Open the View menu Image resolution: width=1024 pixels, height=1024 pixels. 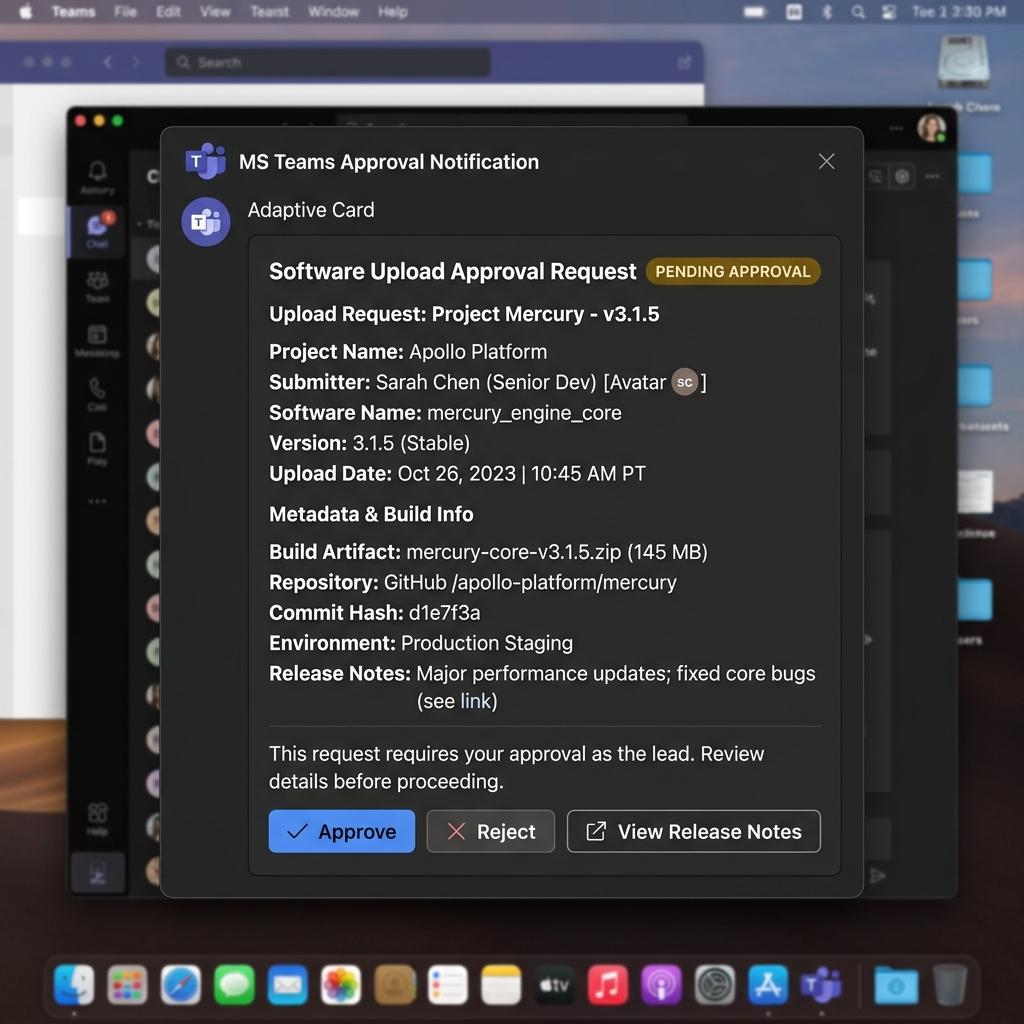(215, 12)
